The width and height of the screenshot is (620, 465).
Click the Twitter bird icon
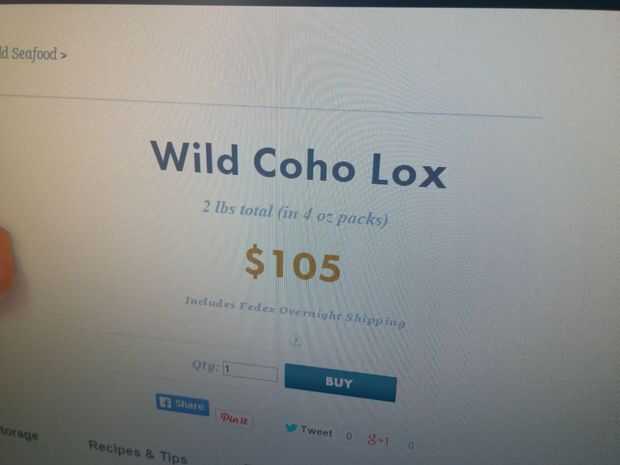click(x=291, y=428)
